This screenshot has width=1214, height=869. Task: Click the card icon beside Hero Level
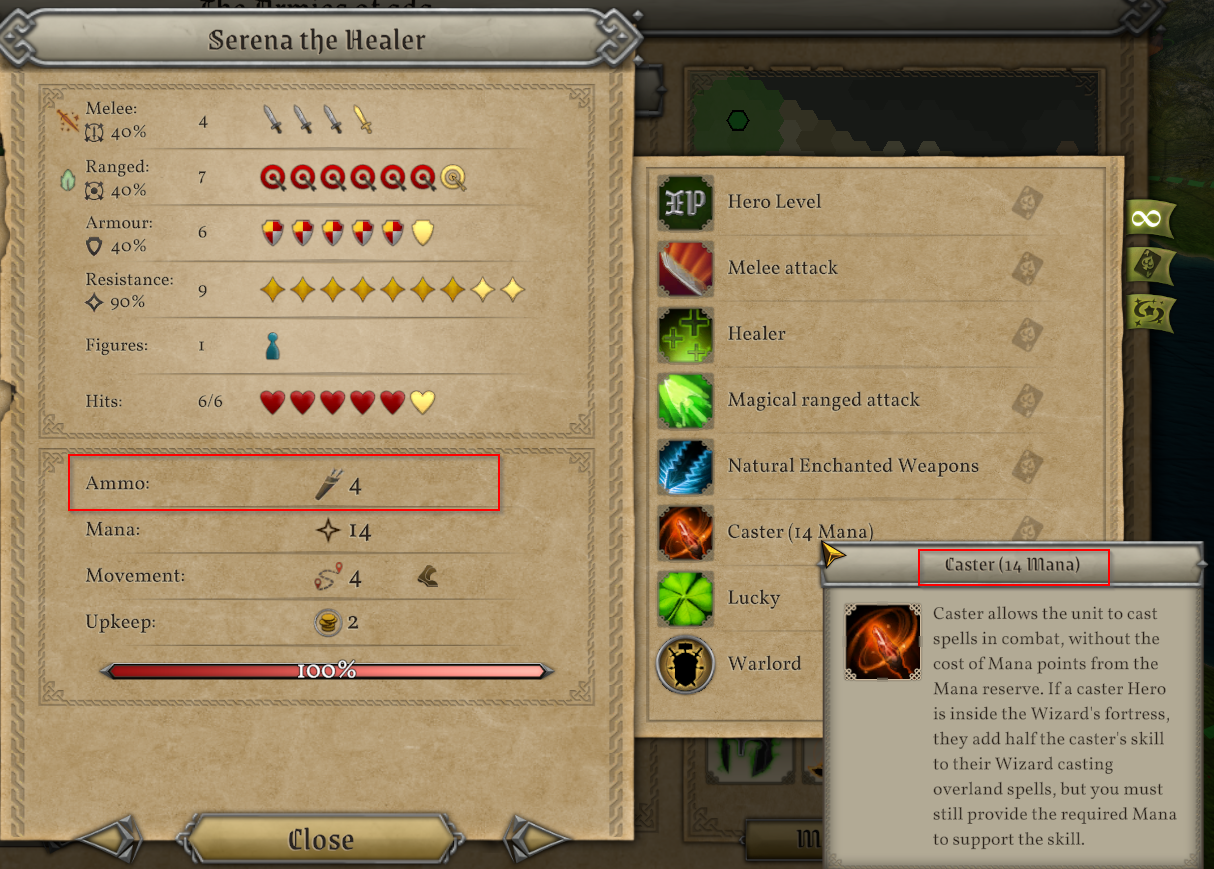click(x=1029, y=203)
